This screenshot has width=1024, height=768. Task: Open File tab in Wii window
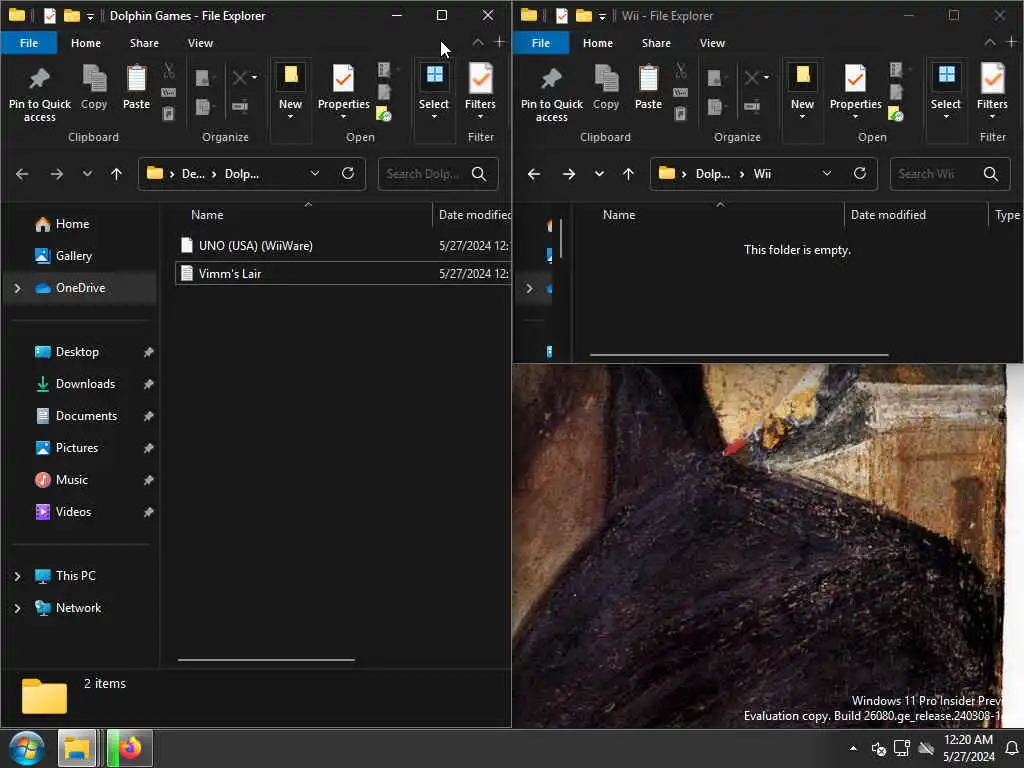(x=541, y=43)
